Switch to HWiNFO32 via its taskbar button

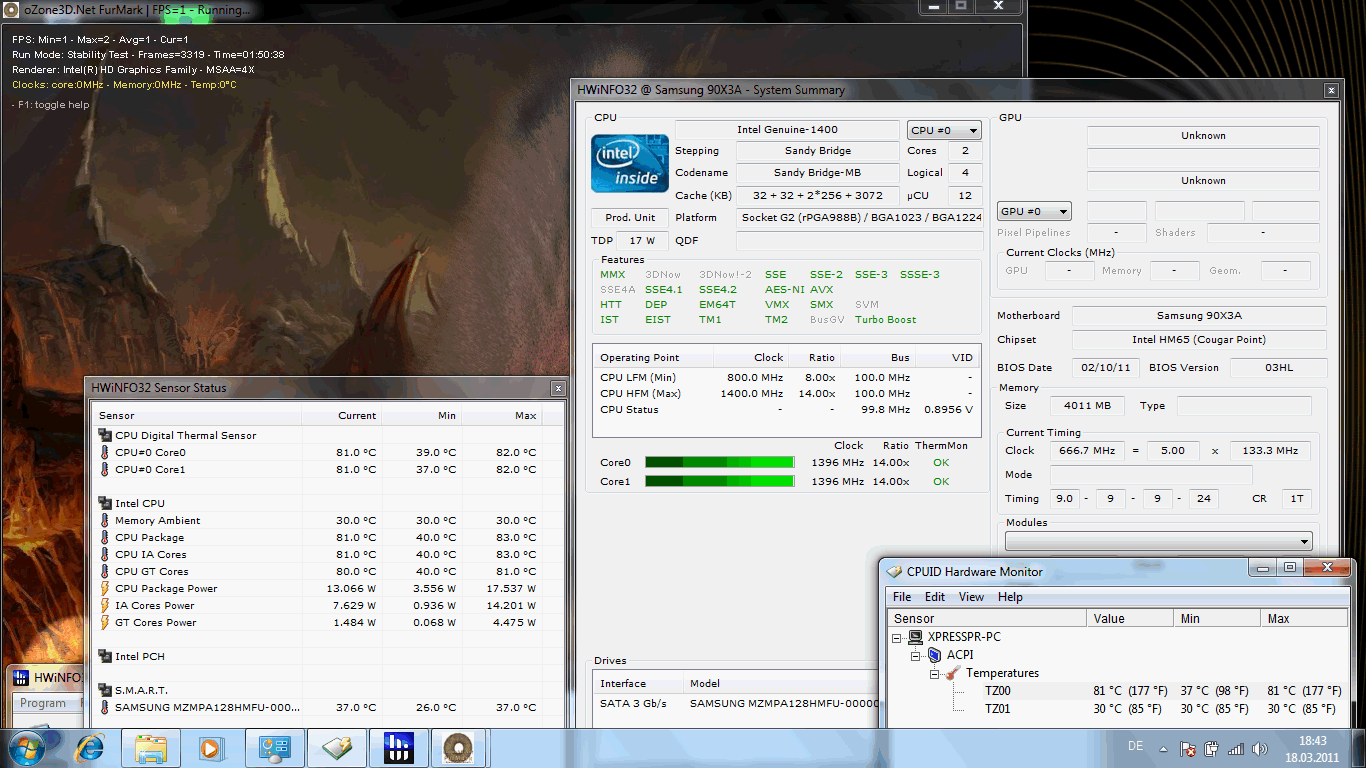399,748
